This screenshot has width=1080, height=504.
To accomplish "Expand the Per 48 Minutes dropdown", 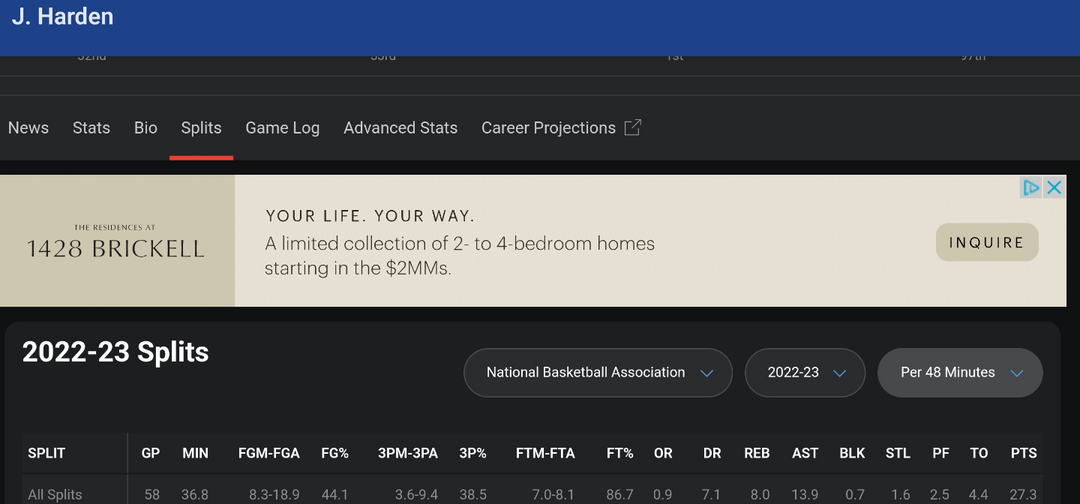I will click(x=959, y=373).
